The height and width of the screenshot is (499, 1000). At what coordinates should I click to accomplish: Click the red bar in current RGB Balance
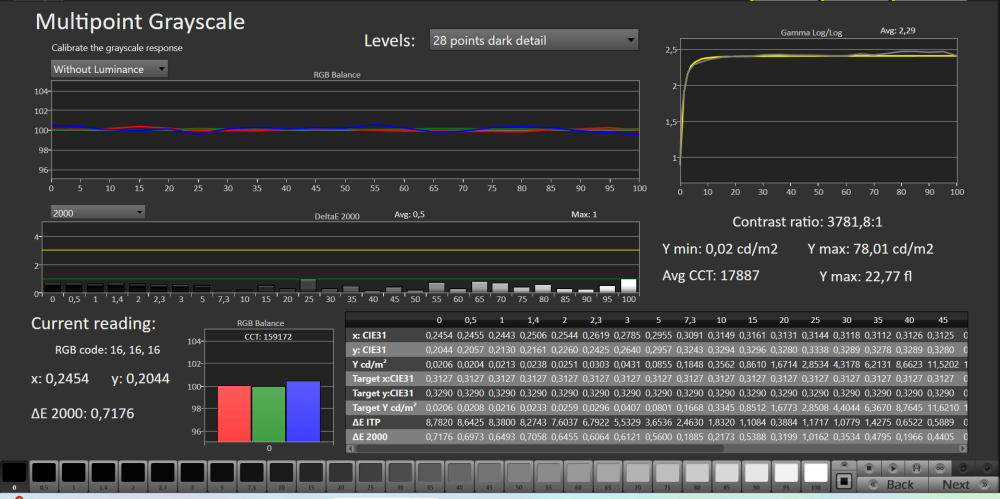234,413
